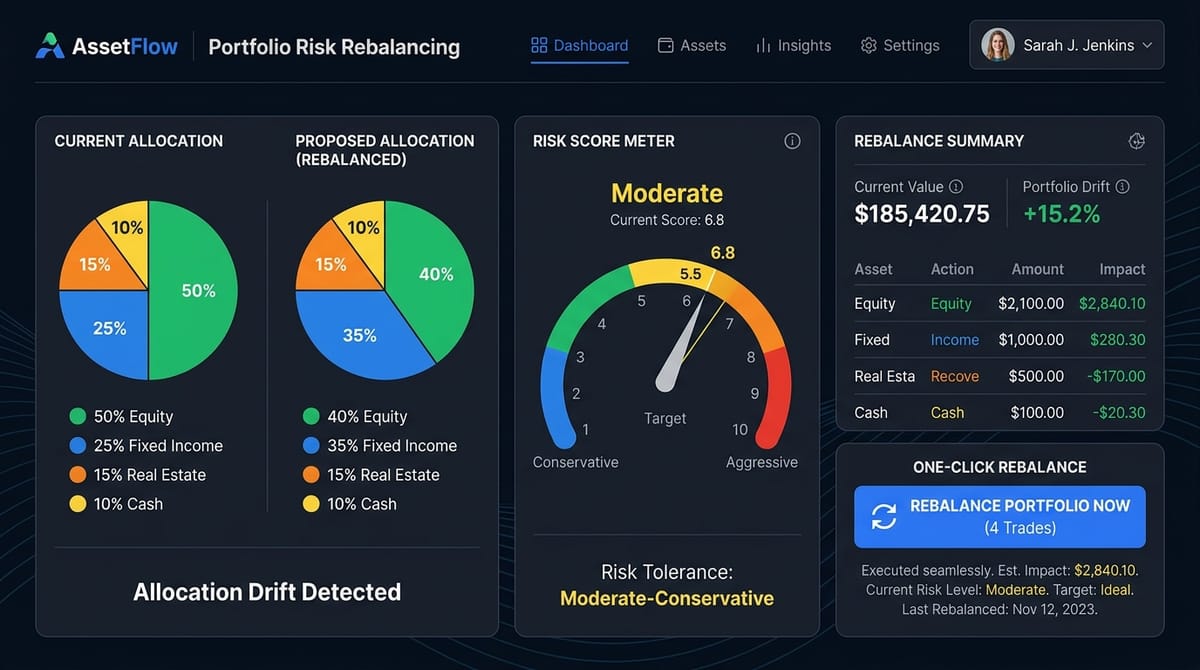Switch to the Dashboard tab
1200x670 pixels.
(578, 45)
